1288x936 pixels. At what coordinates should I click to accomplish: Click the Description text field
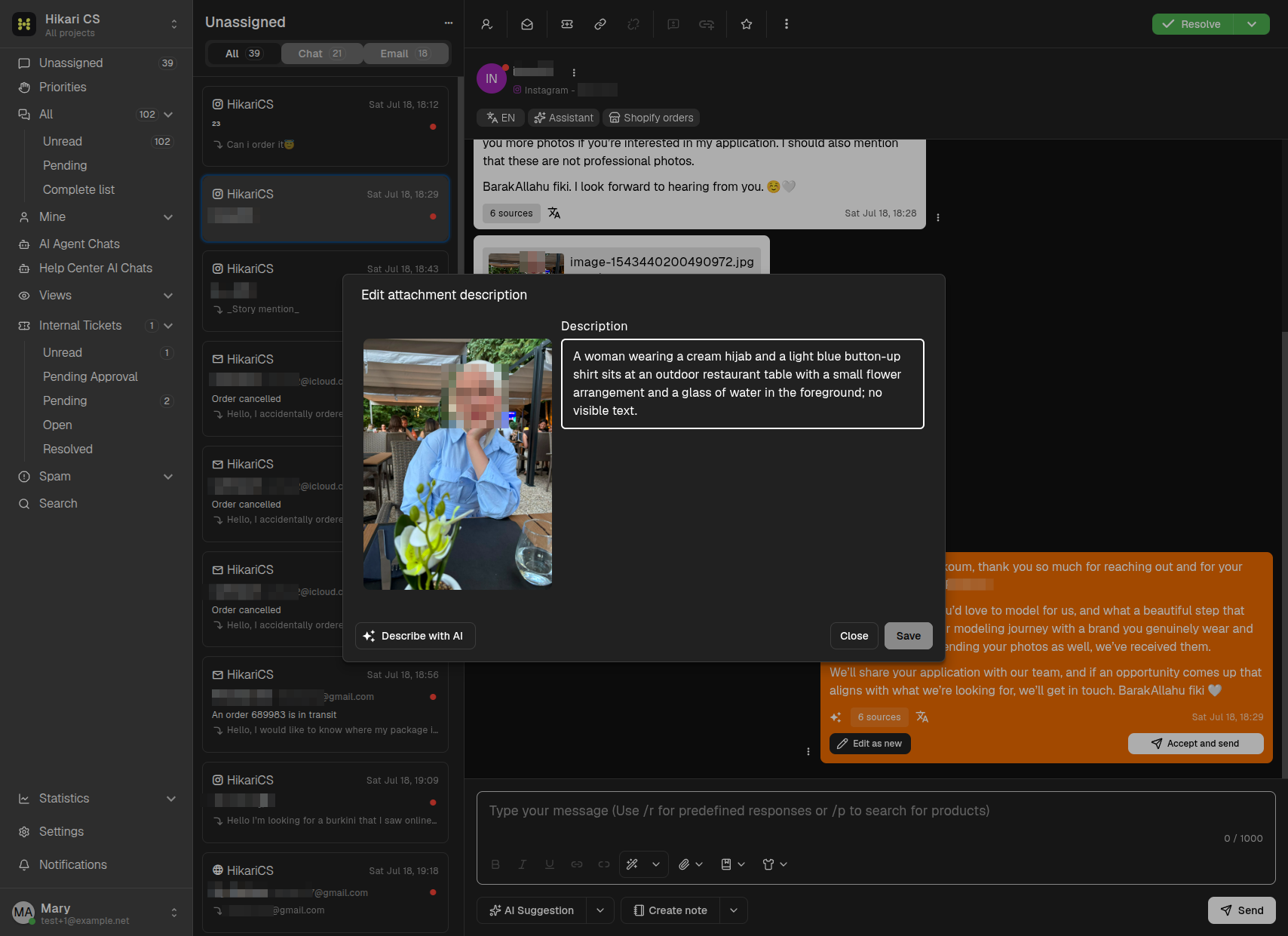[x=743, y=384]
